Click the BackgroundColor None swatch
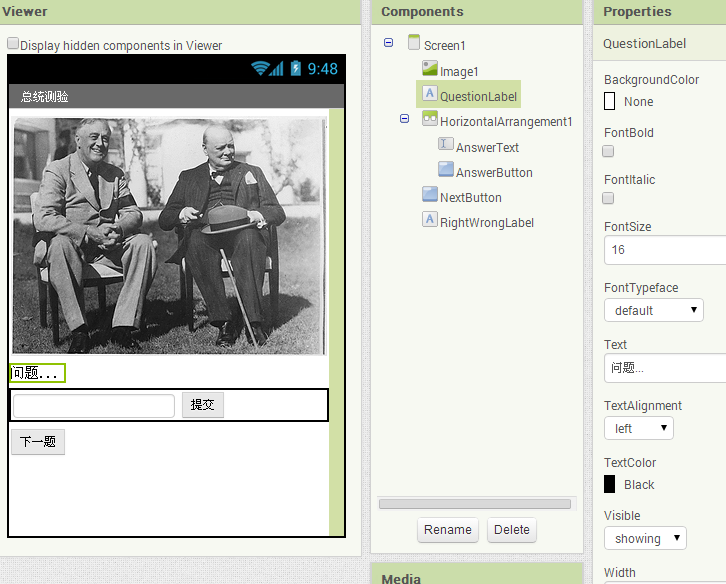Viewport: 726px width, 584px height. click(610, 101)
